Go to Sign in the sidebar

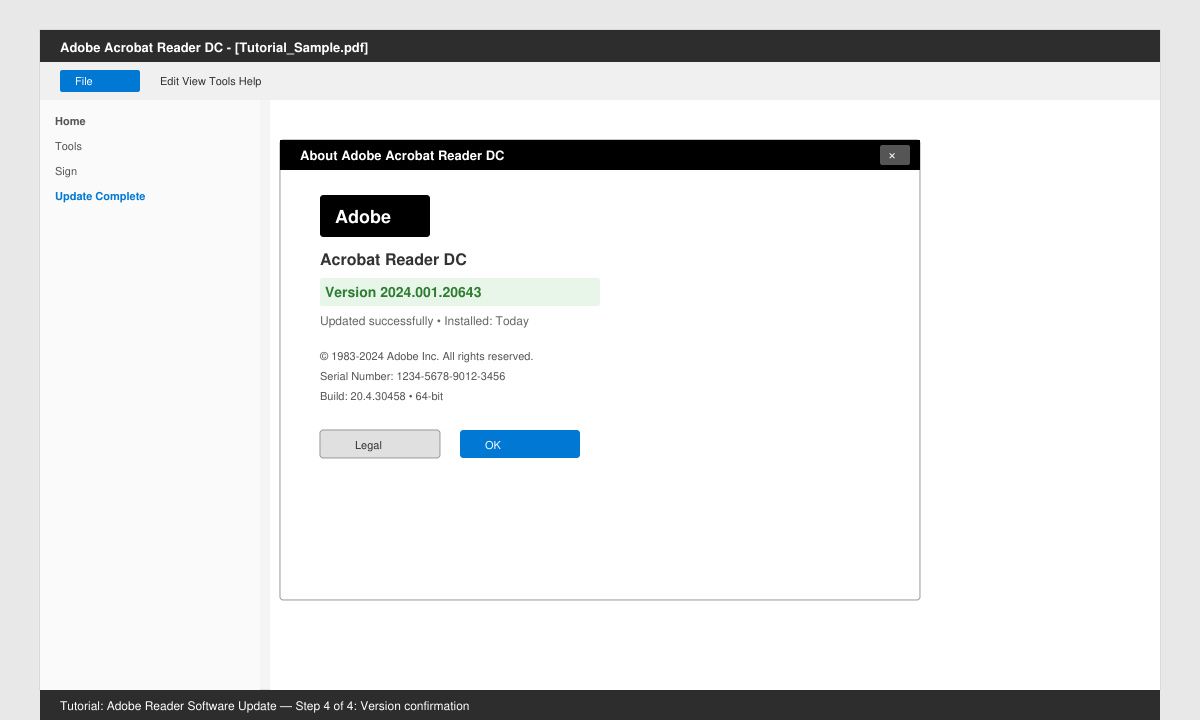click(x=66, y=171)
